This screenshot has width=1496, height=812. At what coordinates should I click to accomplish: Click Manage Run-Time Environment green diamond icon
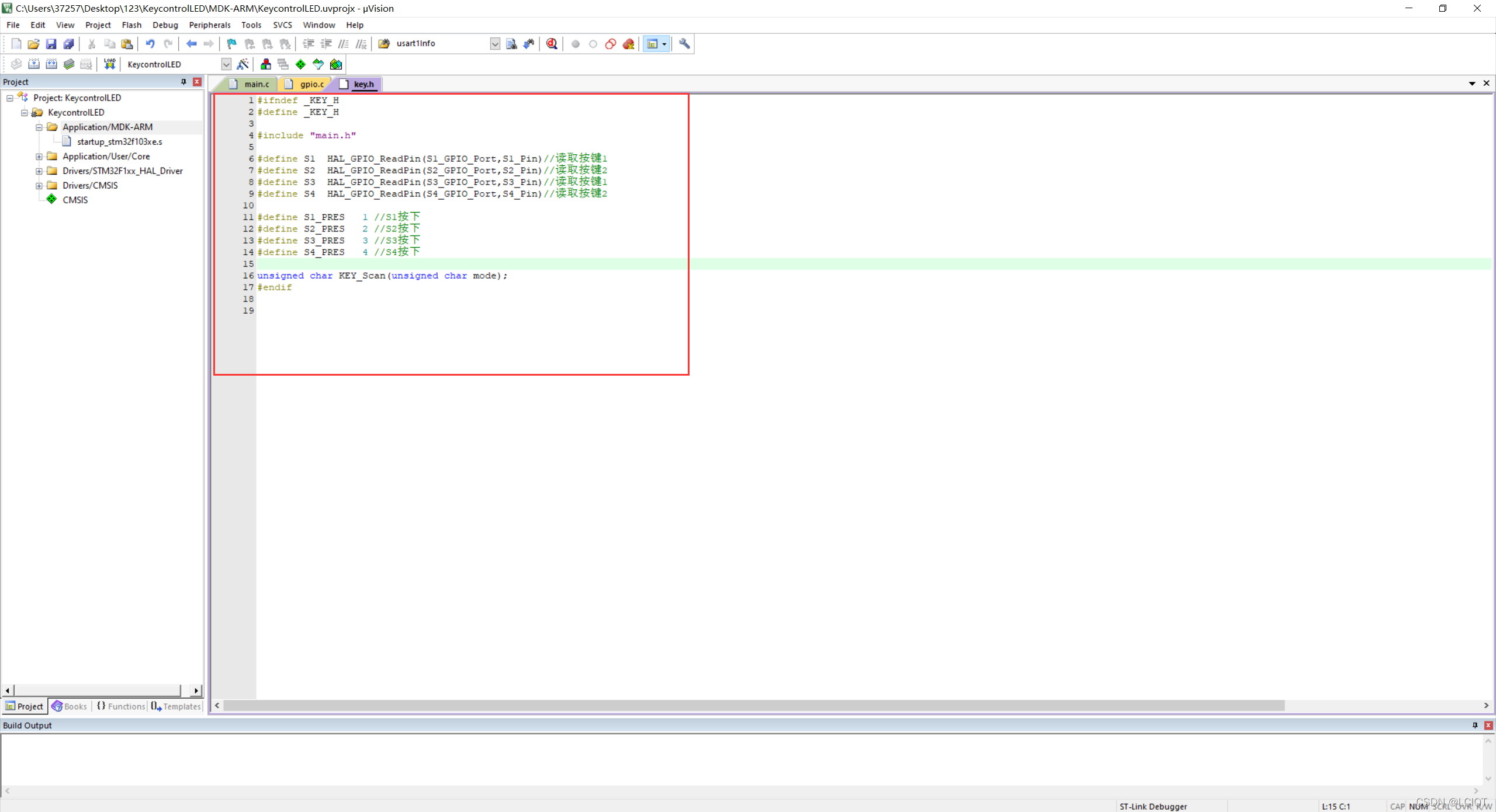300,64
